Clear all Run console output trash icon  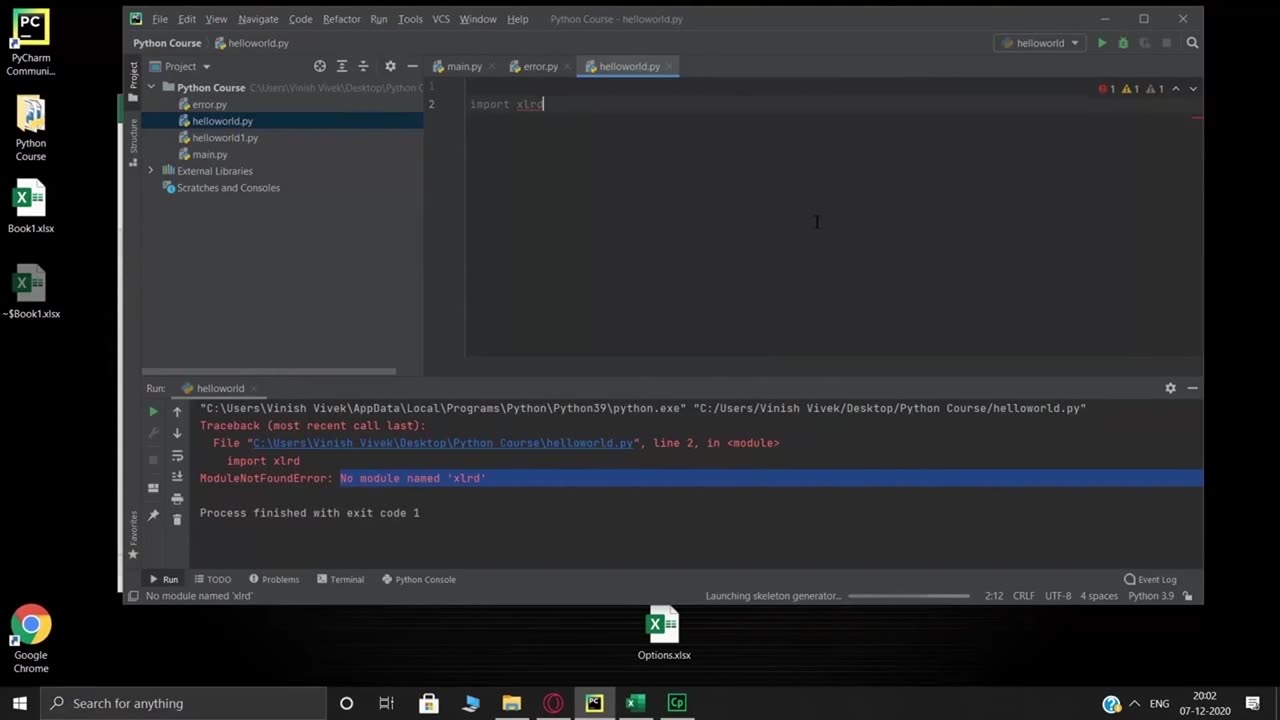point(177,519)
